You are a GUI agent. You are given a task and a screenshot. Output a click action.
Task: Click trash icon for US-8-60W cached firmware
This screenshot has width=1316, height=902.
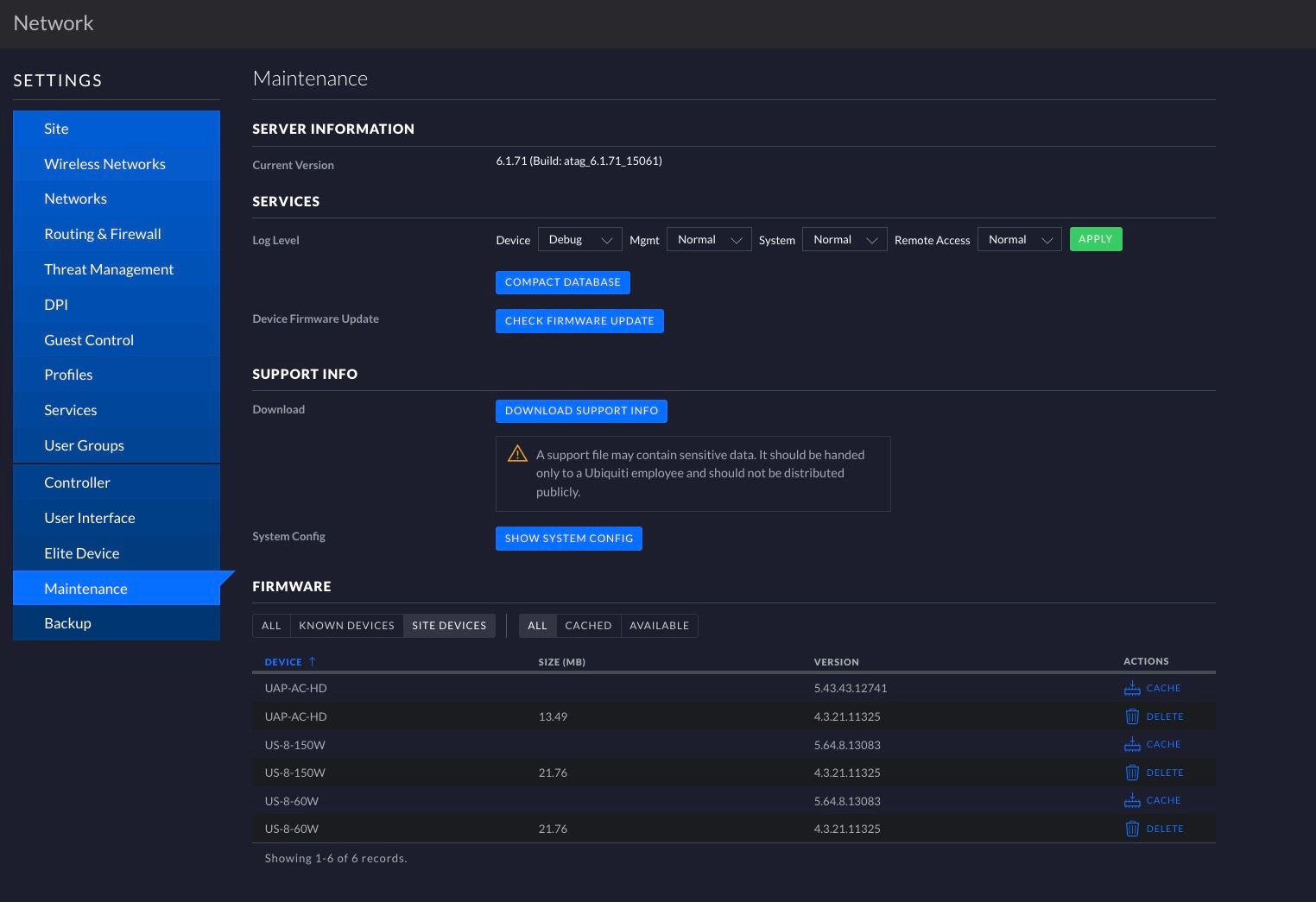click(1132, 829)
